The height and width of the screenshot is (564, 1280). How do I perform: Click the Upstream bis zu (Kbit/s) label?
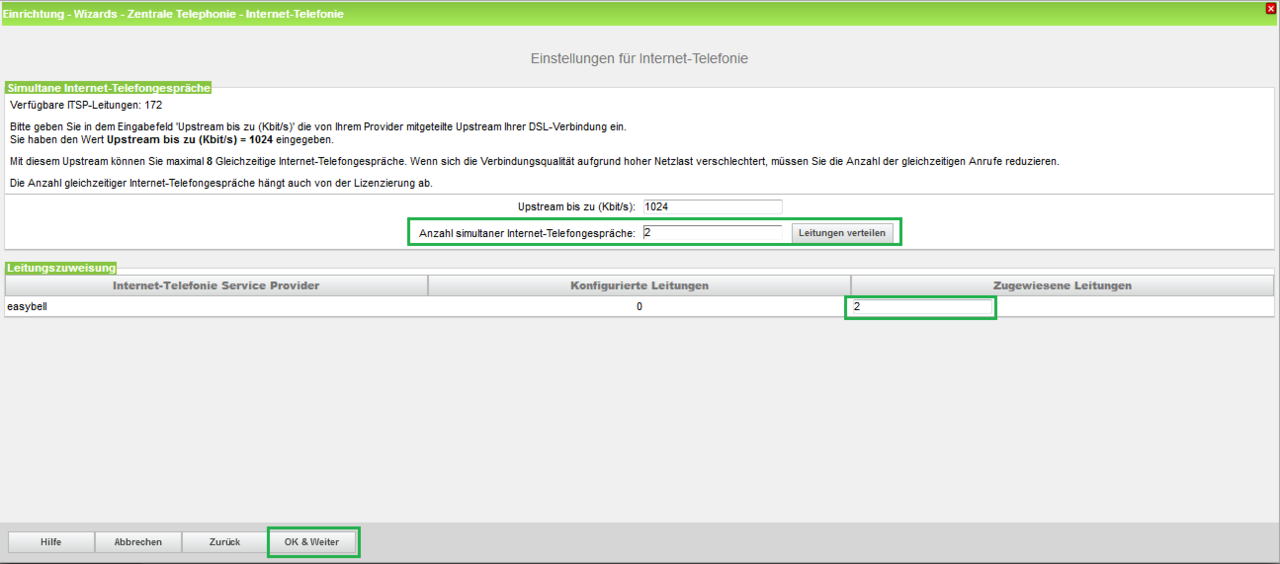[x=576, y=207]
